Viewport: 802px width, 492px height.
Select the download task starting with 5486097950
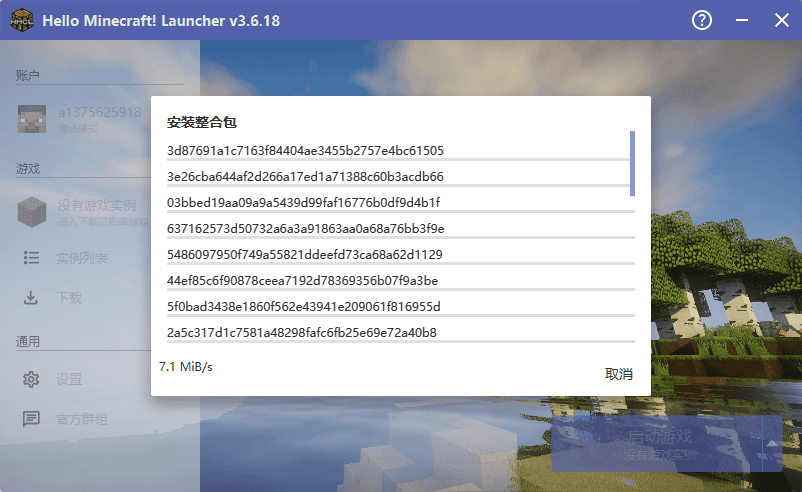[304, 254]
